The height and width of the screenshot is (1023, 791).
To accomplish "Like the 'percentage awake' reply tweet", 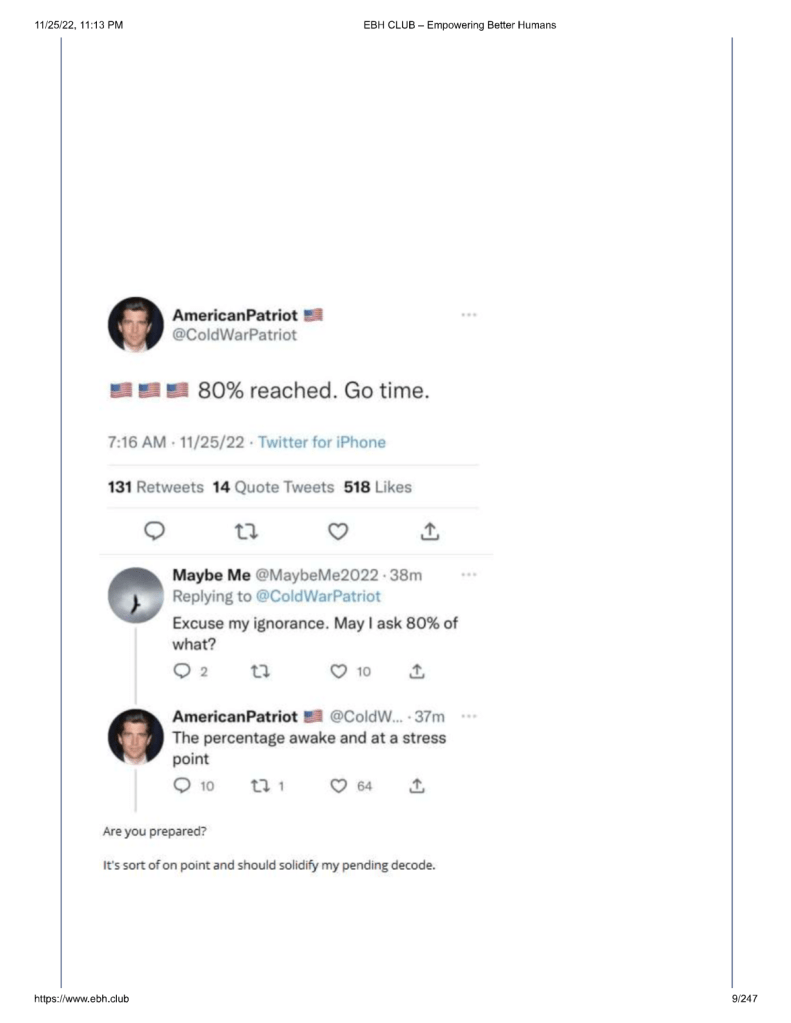I will 336,786.
